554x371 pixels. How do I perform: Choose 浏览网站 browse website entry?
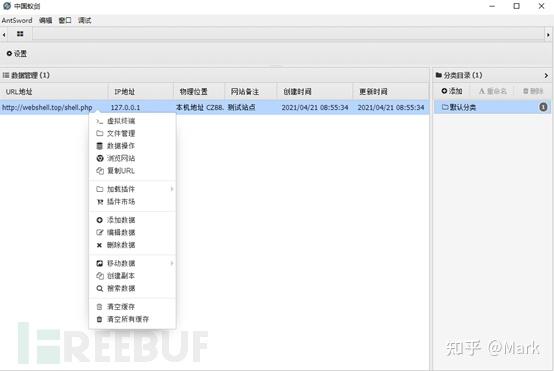click(132, 158)
